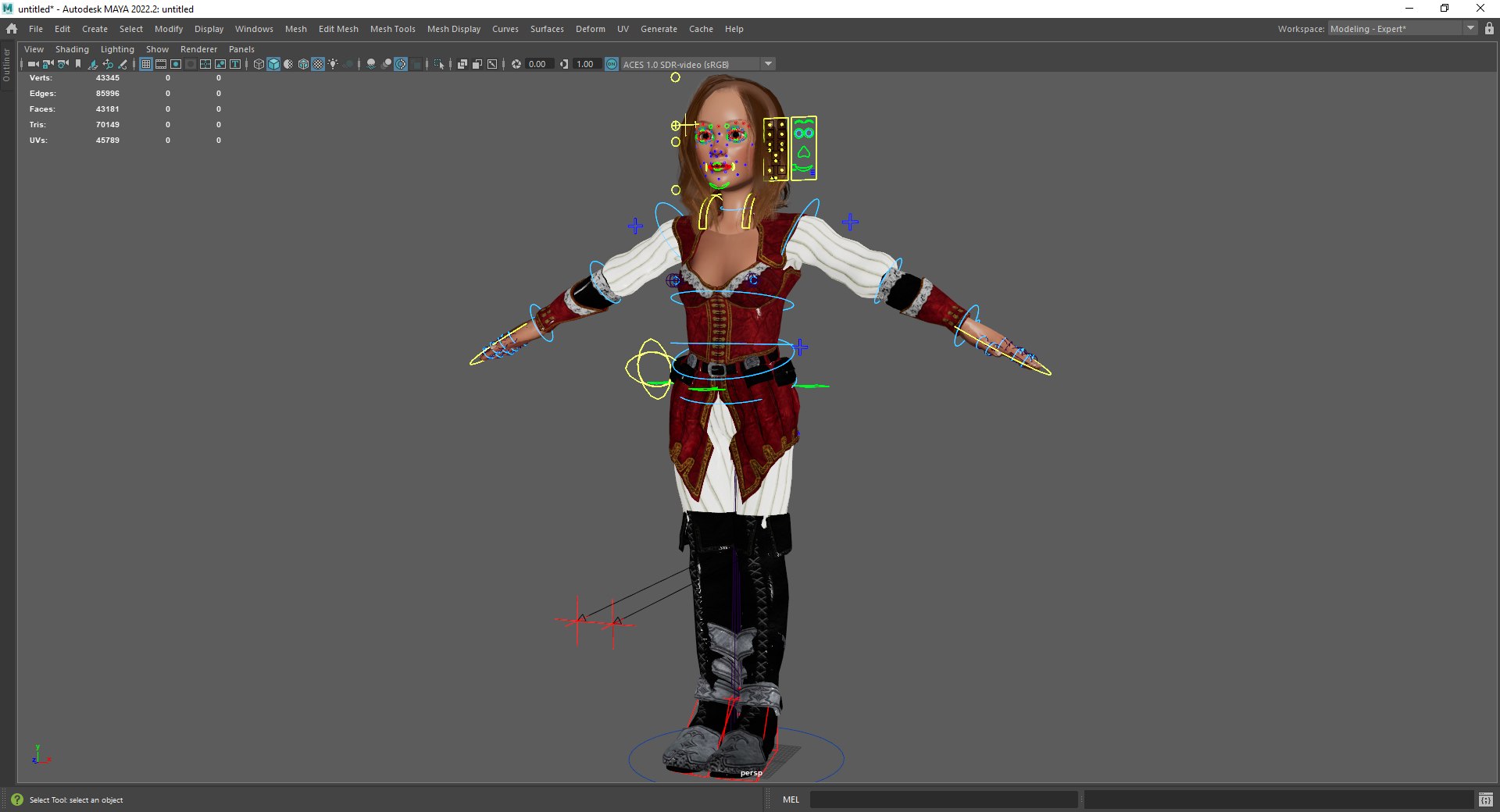Screen dimensions: 1500x812
Task: Click the Reset Exposure icon
Action: click(x=516, y=64)
